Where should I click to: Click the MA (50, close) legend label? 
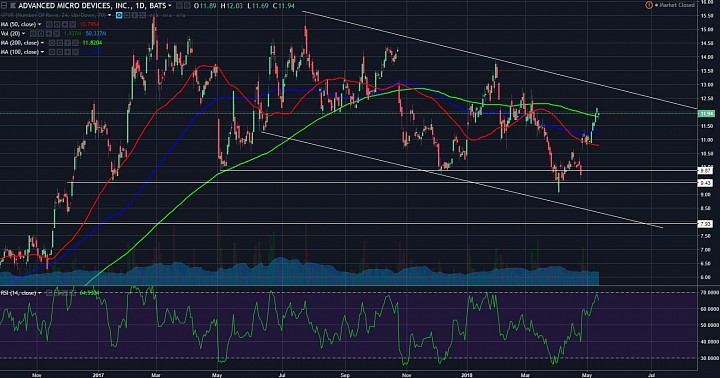coord(18,24)
